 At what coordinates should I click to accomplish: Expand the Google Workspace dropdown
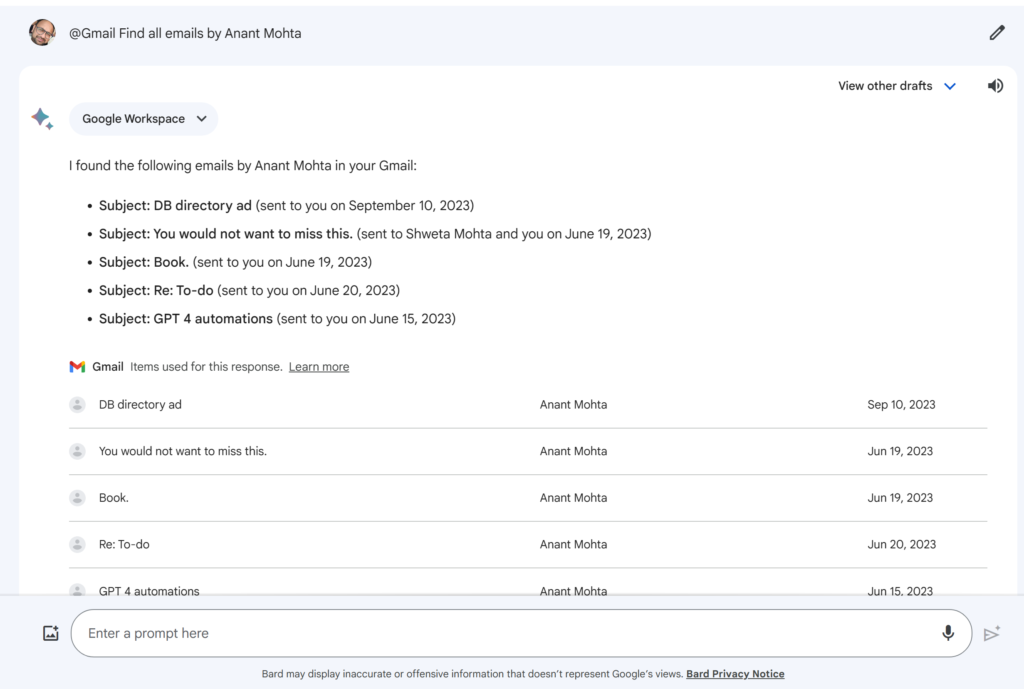144,119
